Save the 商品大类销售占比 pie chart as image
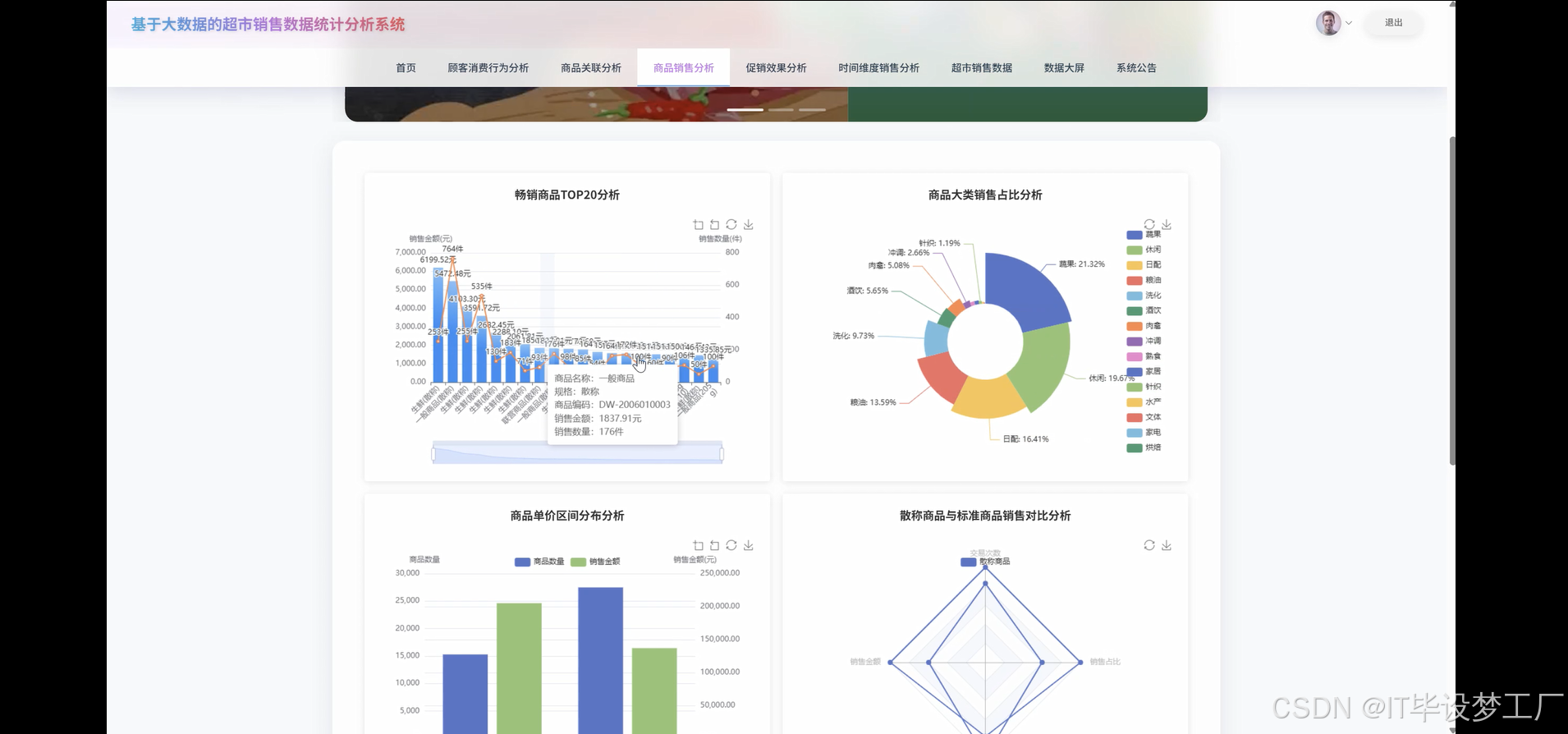Image resolution: width=1568 pixels, height=734 pixels. click(1166, 225)
